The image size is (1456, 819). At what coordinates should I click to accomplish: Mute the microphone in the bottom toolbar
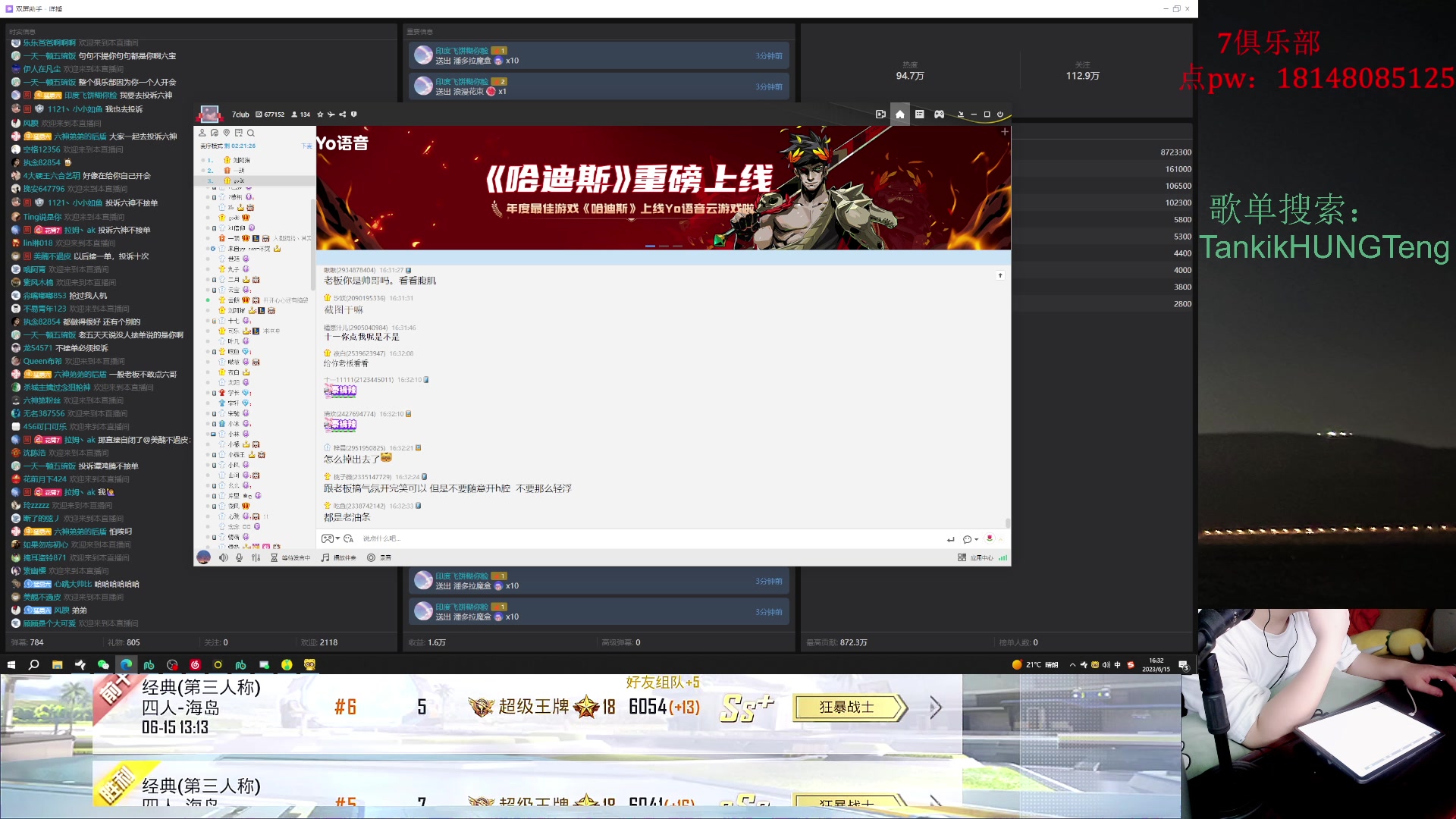click(240, 557)
